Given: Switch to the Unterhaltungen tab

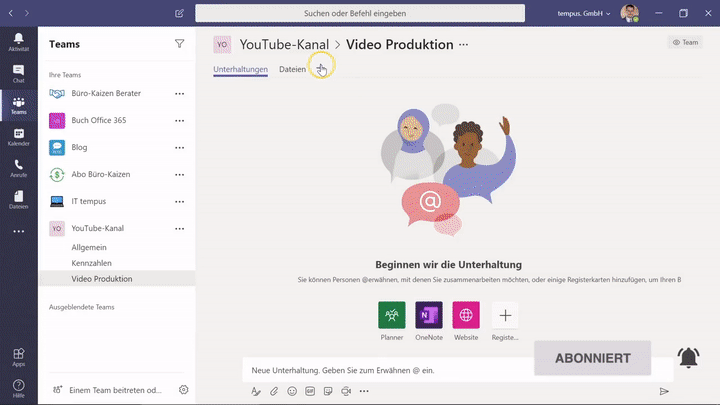Looking at the screenshot, I should [240, 69].
